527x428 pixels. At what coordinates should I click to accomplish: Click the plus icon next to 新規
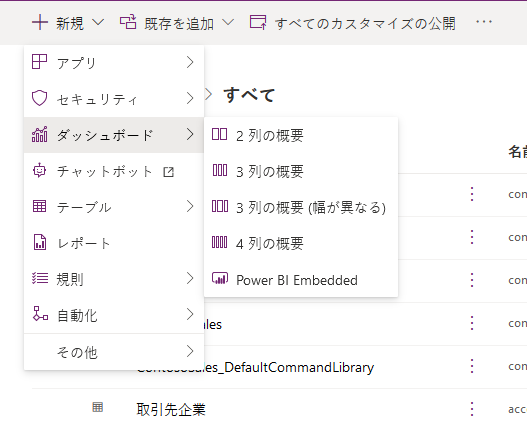40,23
